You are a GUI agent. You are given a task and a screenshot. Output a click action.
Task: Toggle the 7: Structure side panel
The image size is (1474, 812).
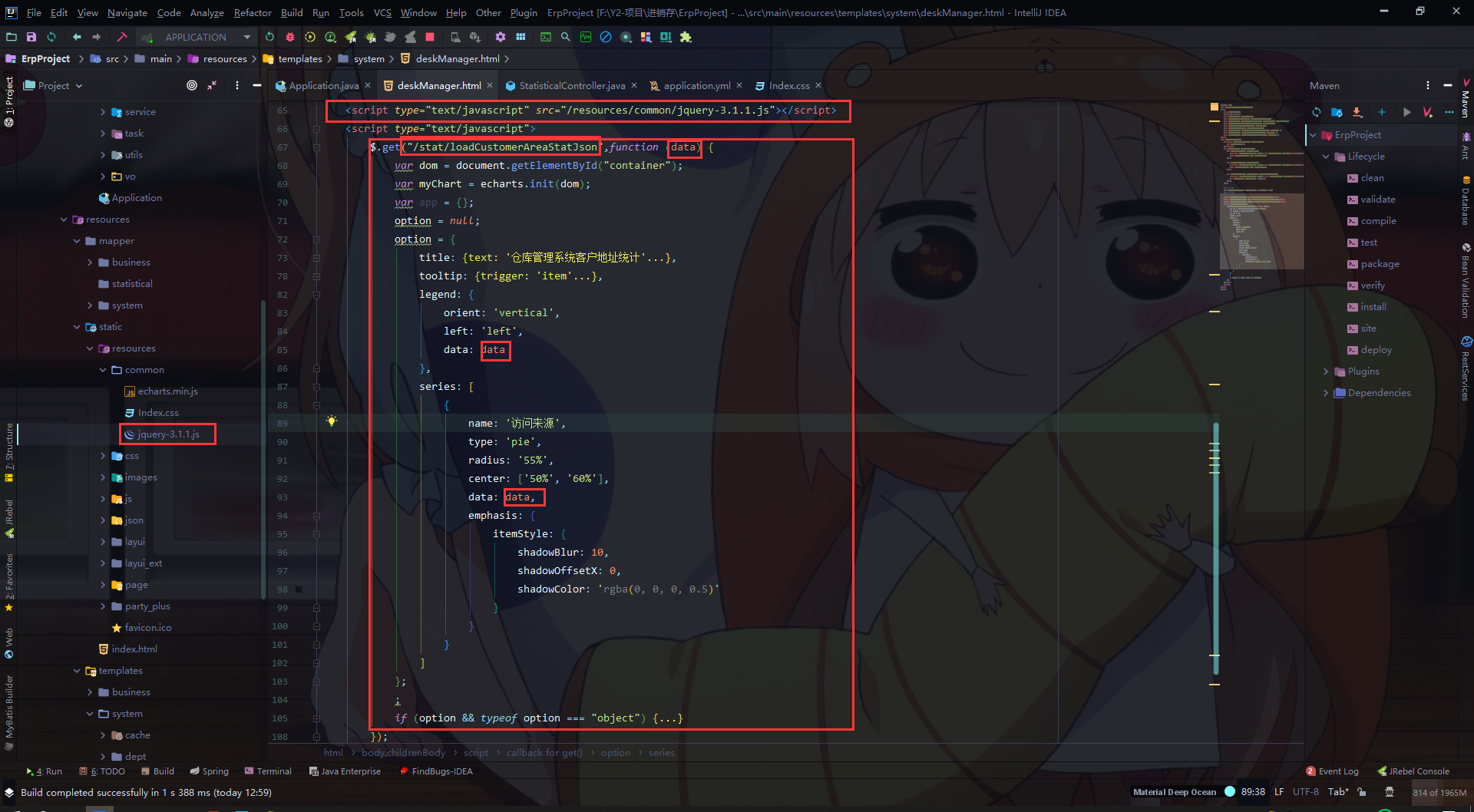[x=9, y=452]
